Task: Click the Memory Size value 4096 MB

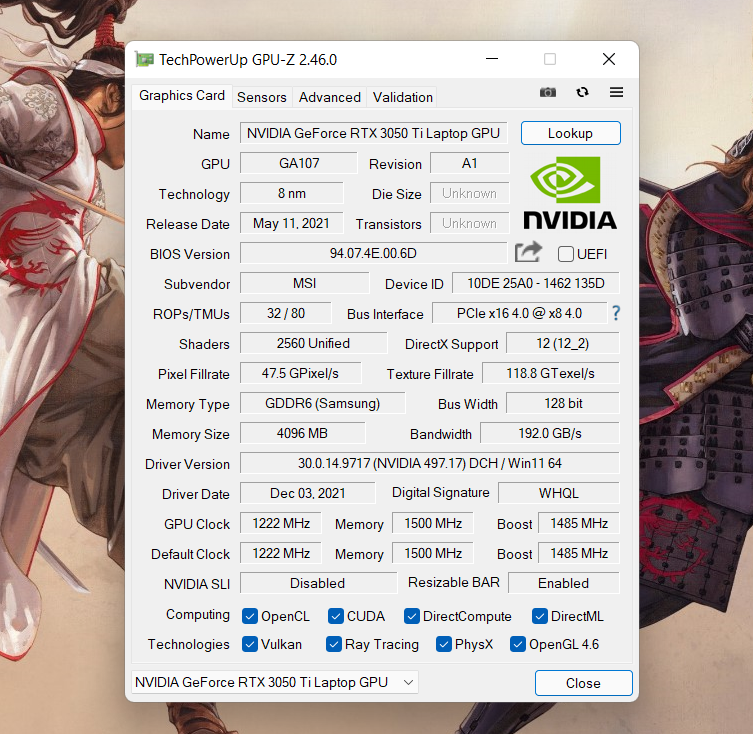Action: tap(303, 433)
